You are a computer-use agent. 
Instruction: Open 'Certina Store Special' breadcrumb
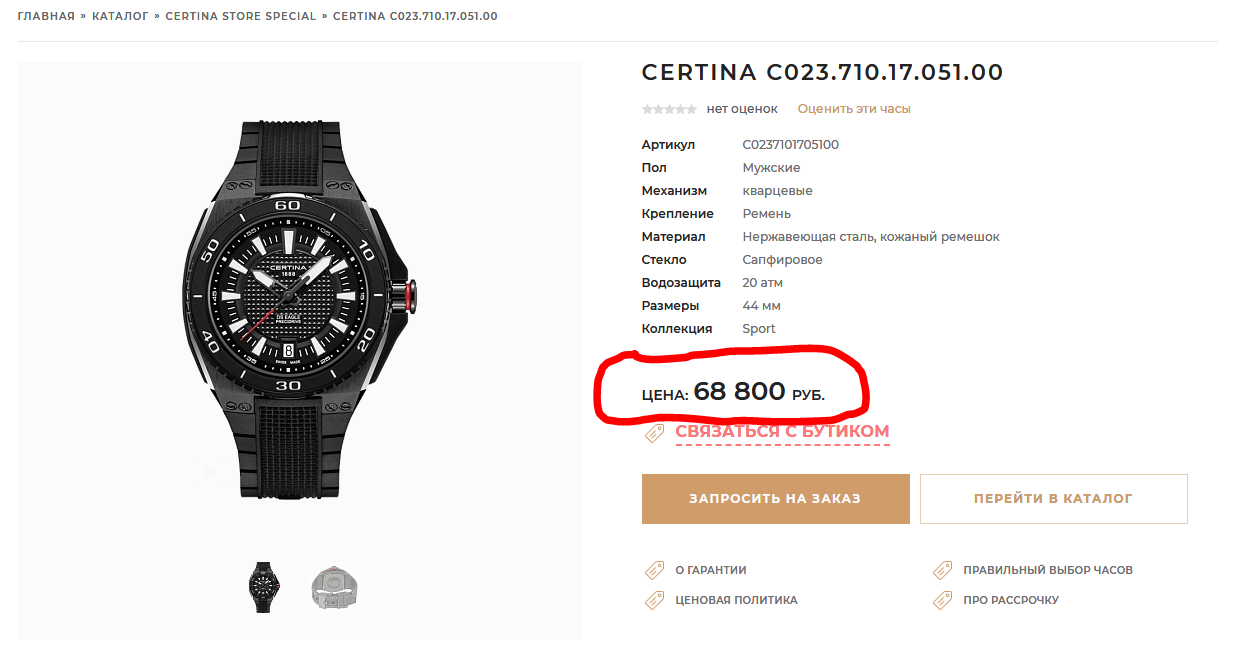[241, 16]
